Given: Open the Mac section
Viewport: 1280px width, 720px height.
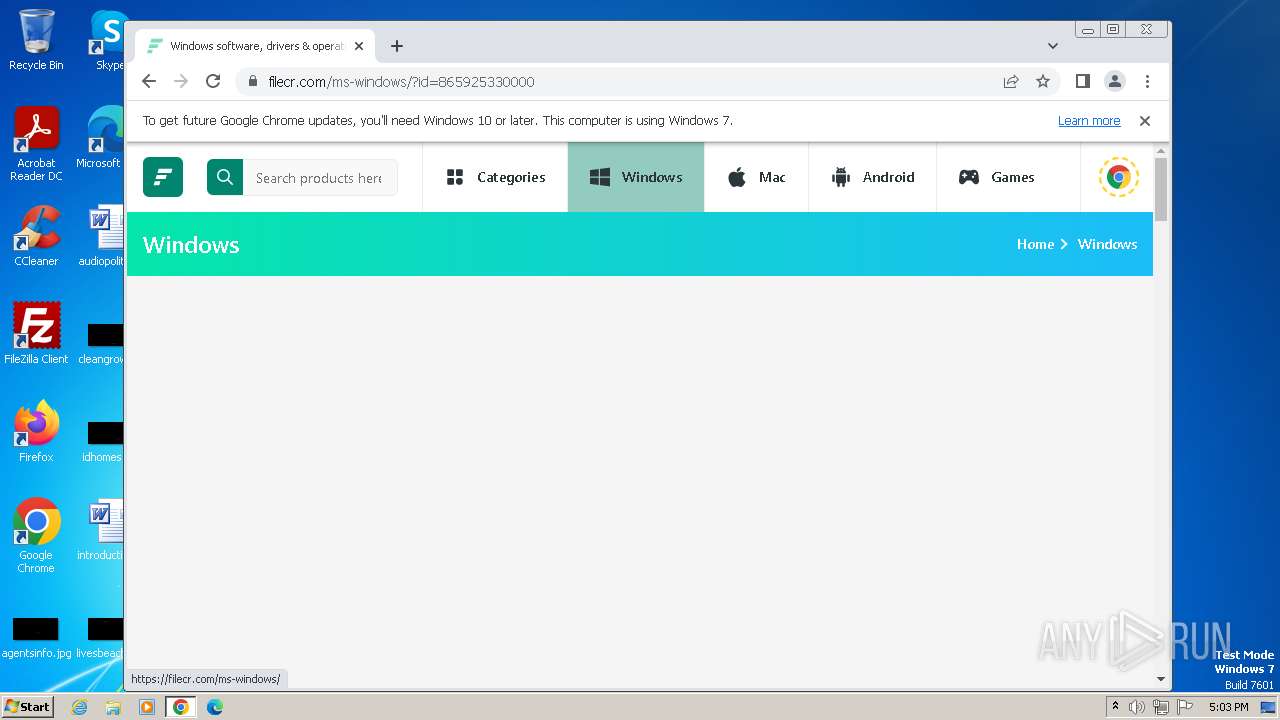Looking at the screenshot, I should (x=756, y=177).
